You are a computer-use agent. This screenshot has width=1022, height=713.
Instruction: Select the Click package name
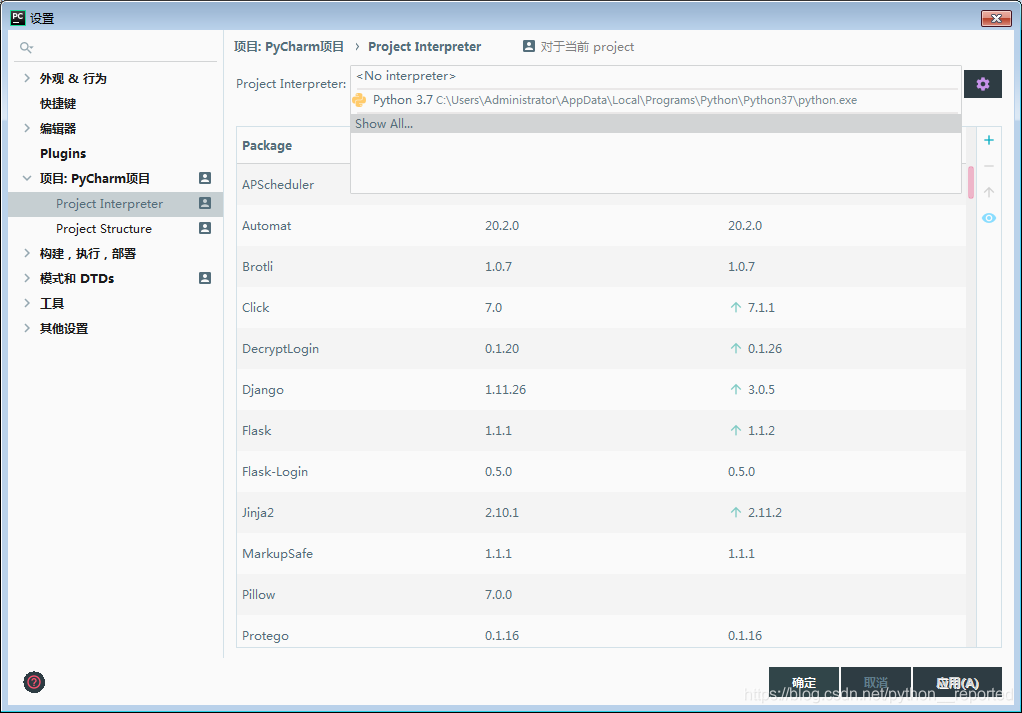256,308
